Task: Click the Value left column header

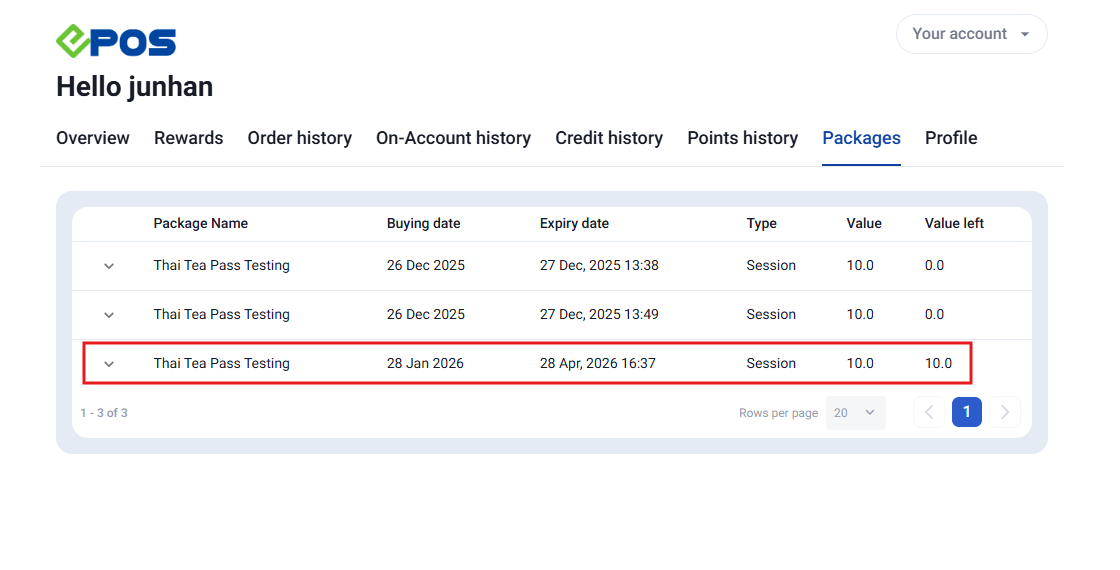Action: pos(954,224)
